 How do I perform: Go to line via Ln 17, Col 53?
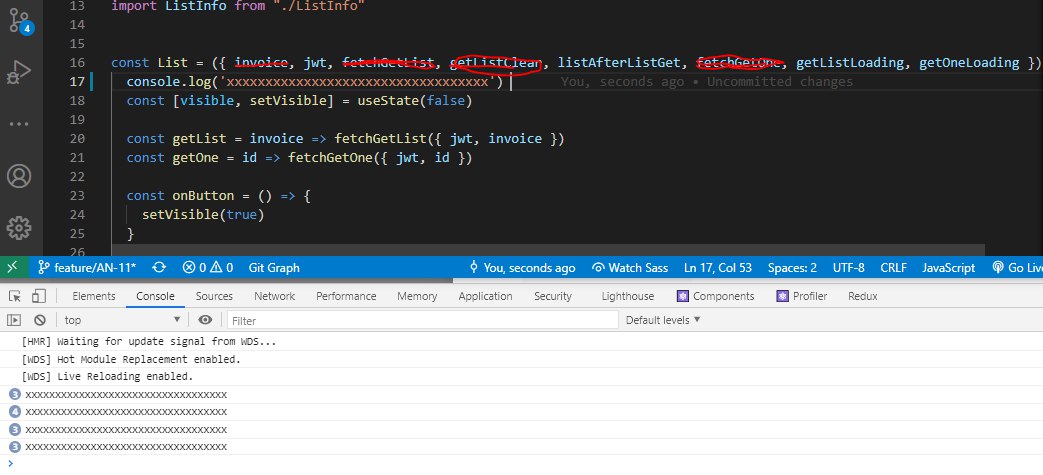(x=718, y=267)
